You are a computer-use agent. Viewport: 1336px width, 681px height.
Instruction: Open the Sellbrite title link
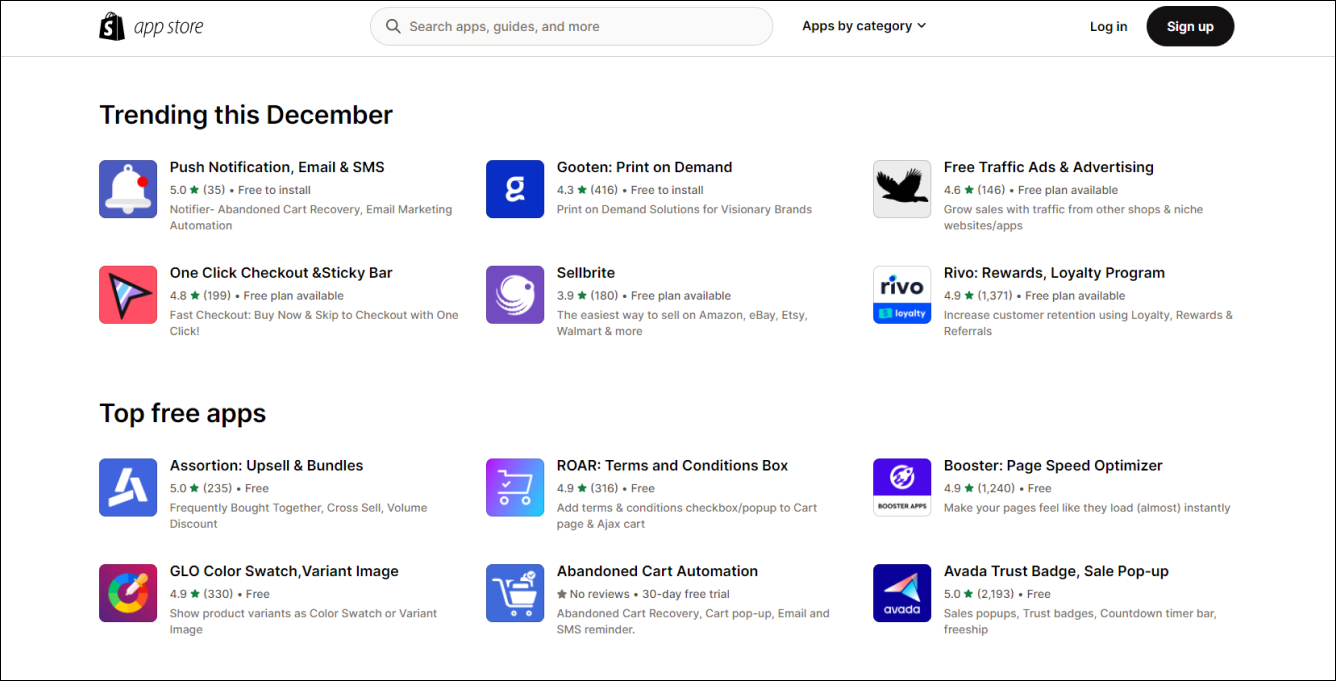point(586,273)
